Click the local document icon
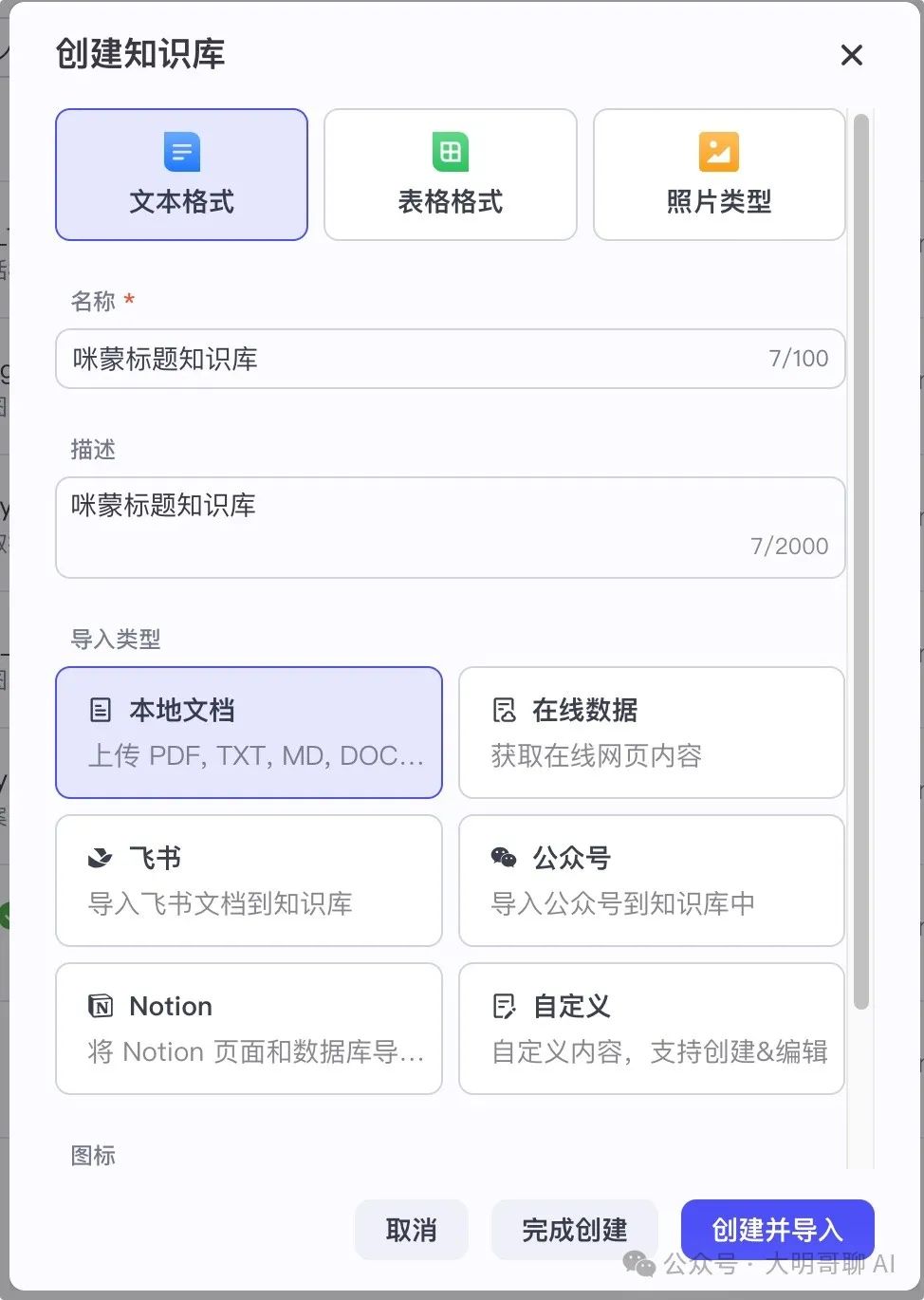This screenshot has width=924, height=1300. tap(100, 710)
